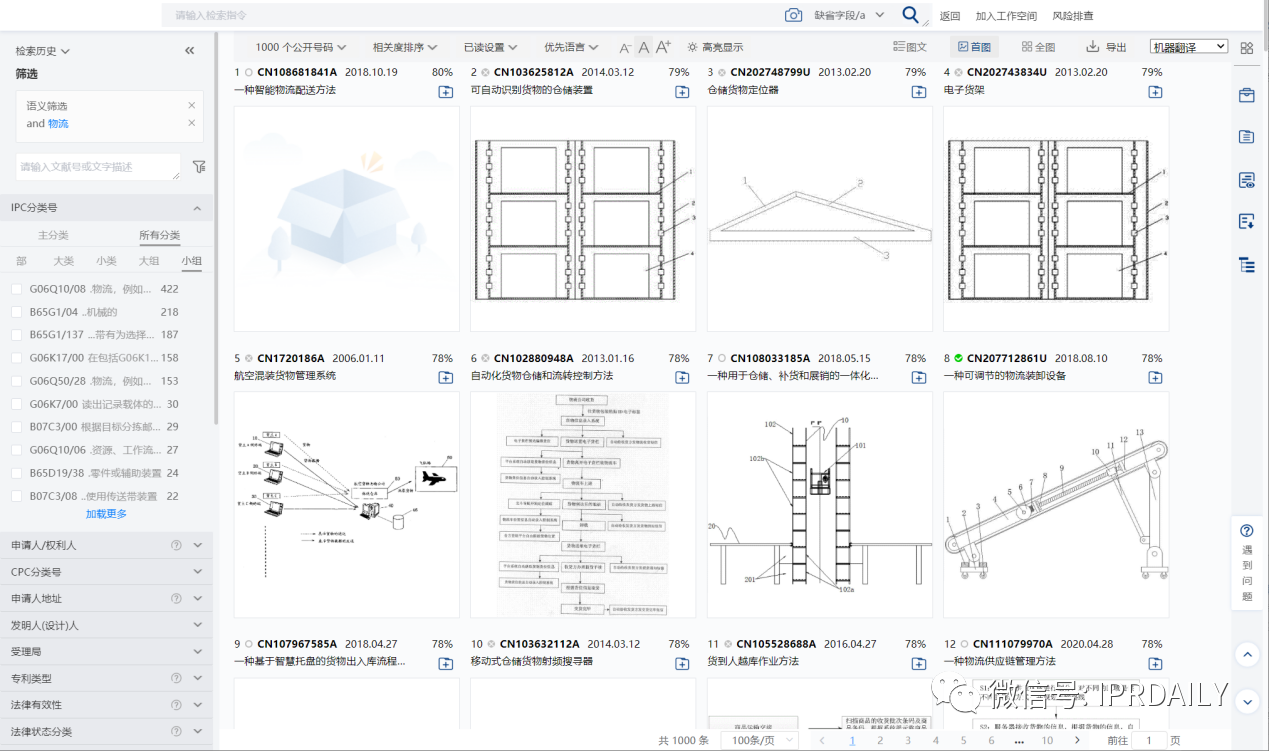Viewport: 1269px width, 751px height.
Task: Remove the 'and 物流' filter with its X
Action: coord(192,123)
